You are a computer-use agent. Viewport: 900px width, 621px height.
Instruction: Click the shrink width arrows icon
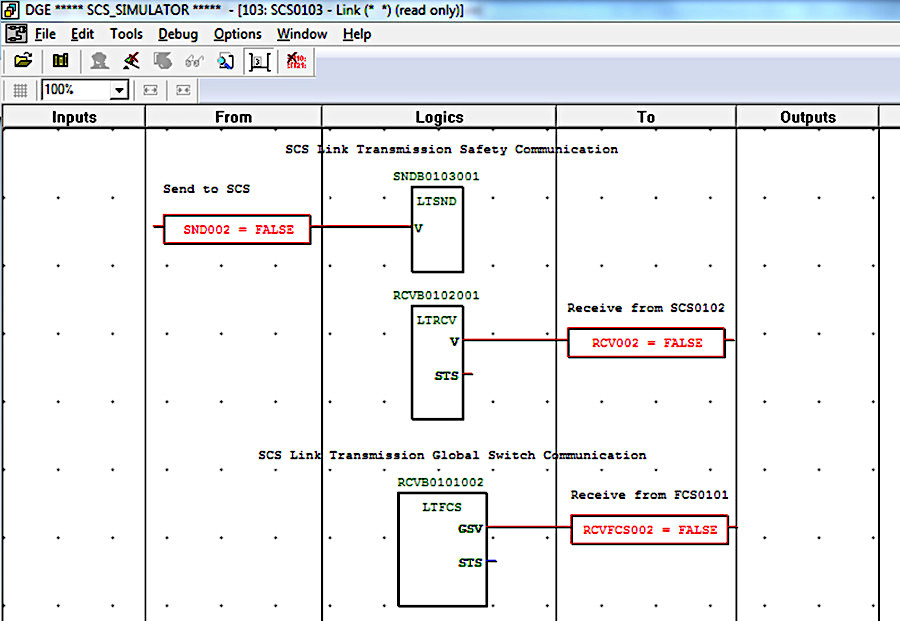183,90
